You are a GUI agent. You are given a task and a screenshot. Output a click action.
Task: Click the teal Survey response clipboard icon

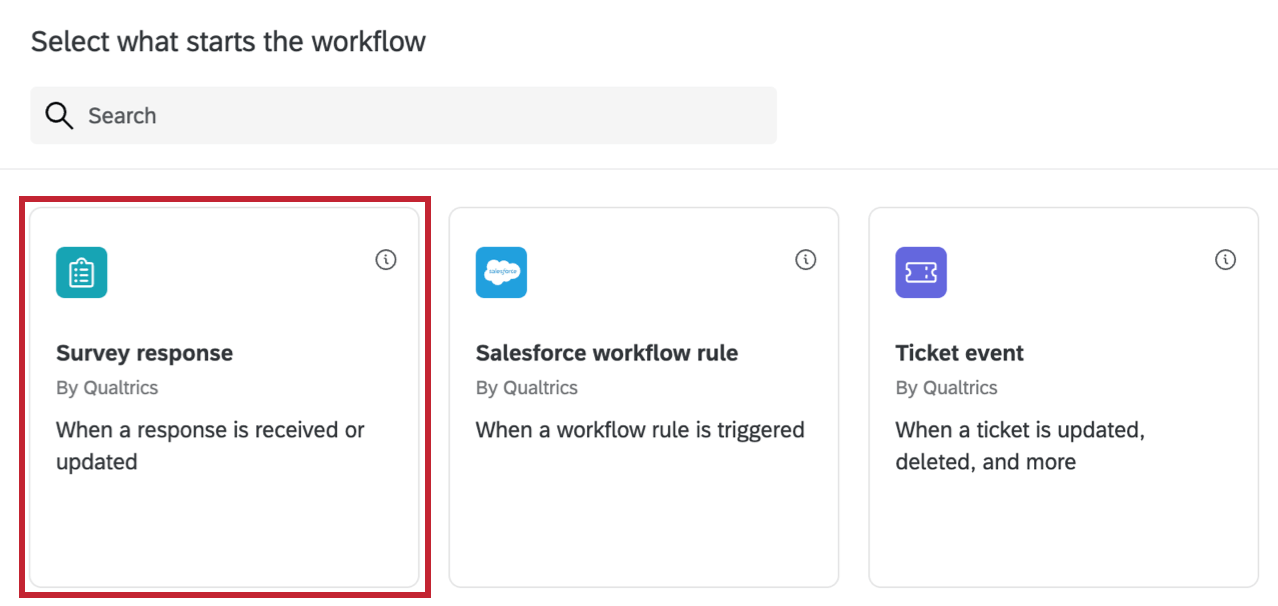point(81,272)
